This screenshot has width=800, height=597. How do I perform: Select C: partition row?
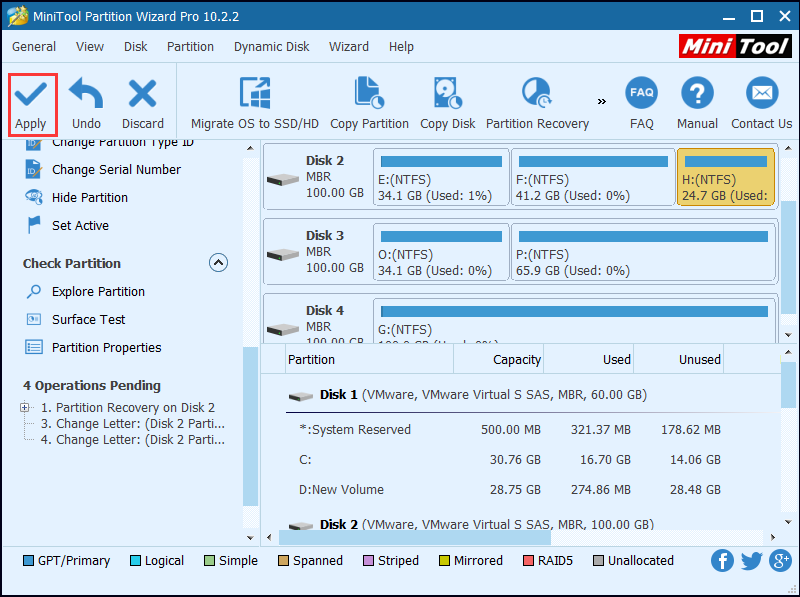[x=520, y=460]
